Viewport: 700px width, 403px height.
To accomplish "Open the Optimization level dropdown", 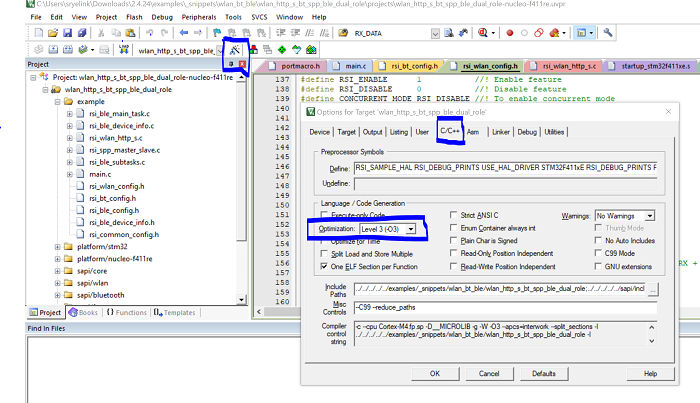I will click(x=410, y=229).
